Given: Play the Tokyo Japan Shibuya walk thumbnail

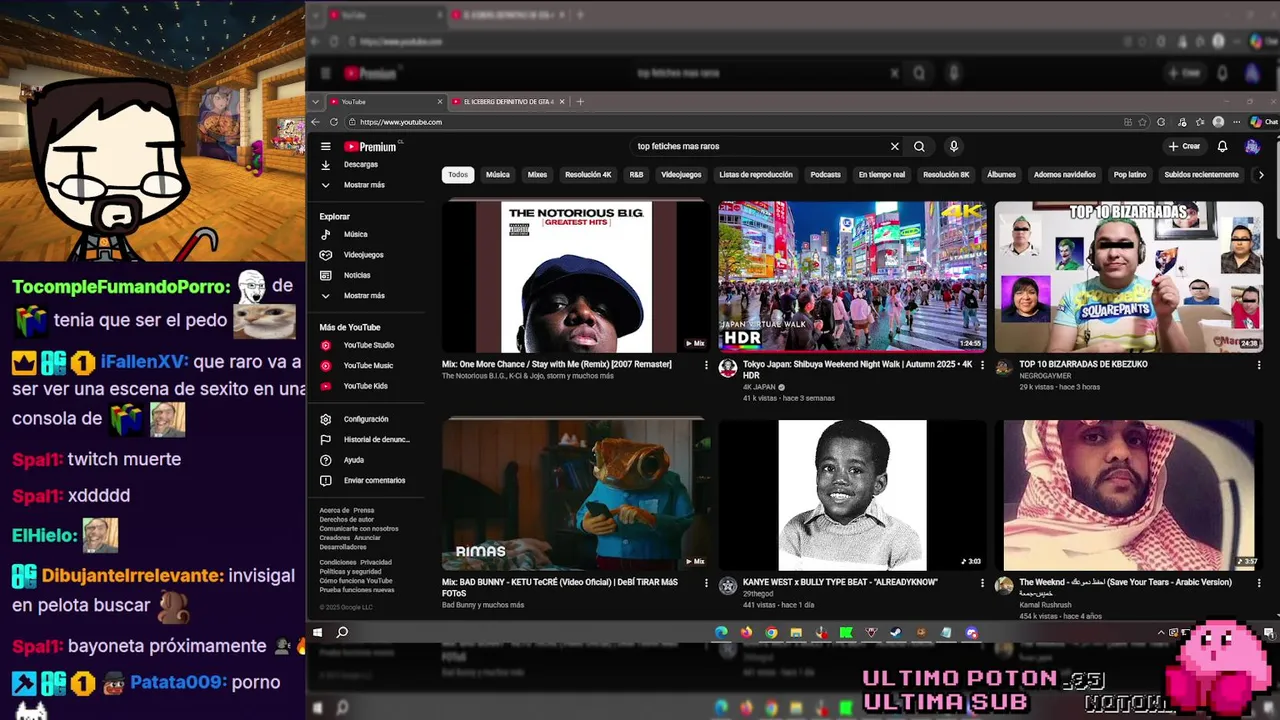Looking at the screenshot, I should pyautogui.click(x=852, y=277).
